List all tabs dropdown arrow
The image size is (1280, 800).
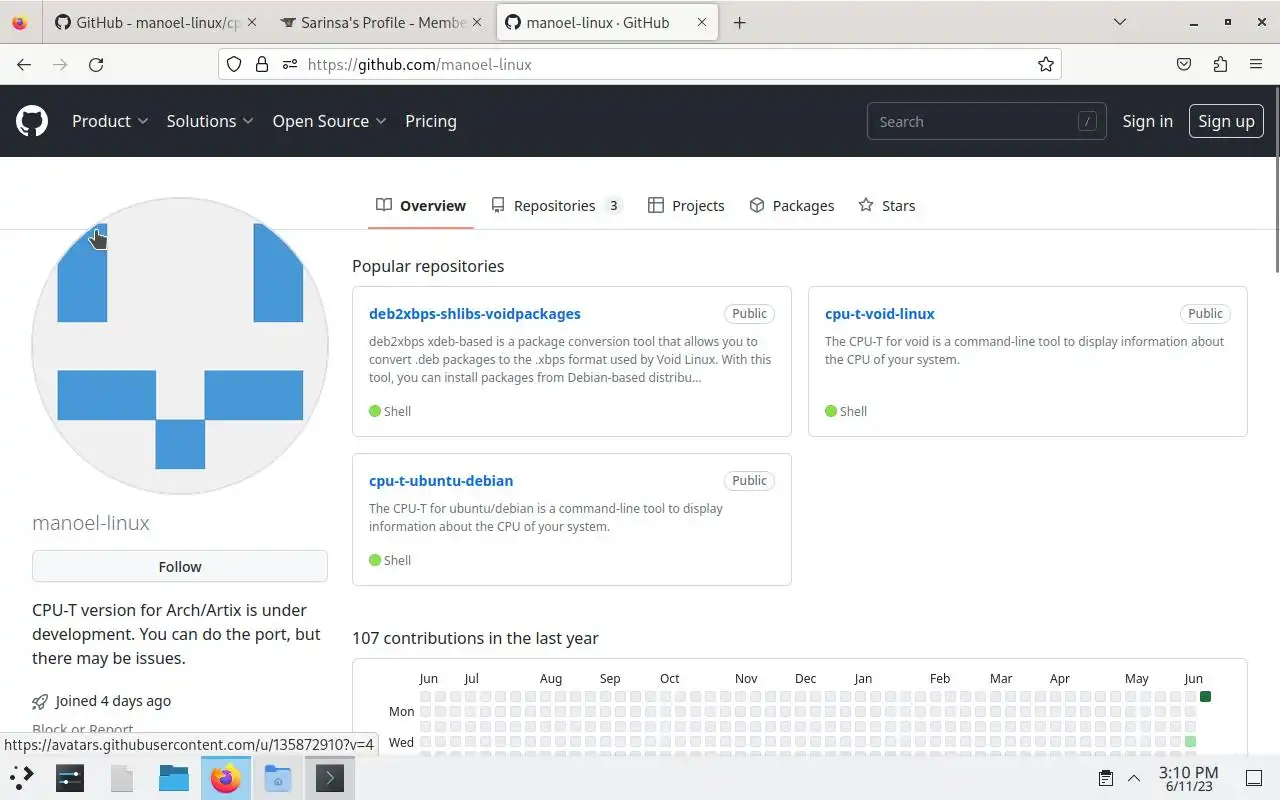click(1120, 22)
